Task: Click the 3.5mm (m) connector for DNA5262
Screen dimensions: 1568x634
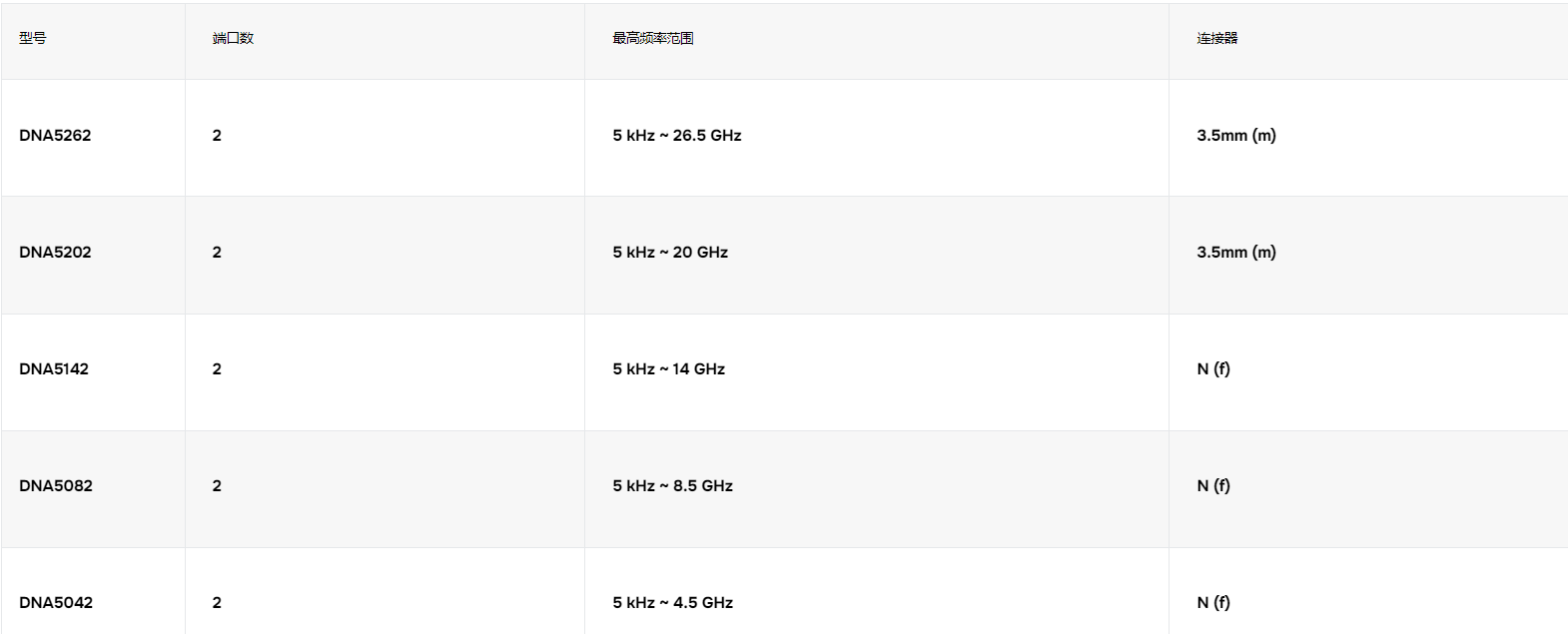Action: pyautogui.click(x=1236, y=136)
